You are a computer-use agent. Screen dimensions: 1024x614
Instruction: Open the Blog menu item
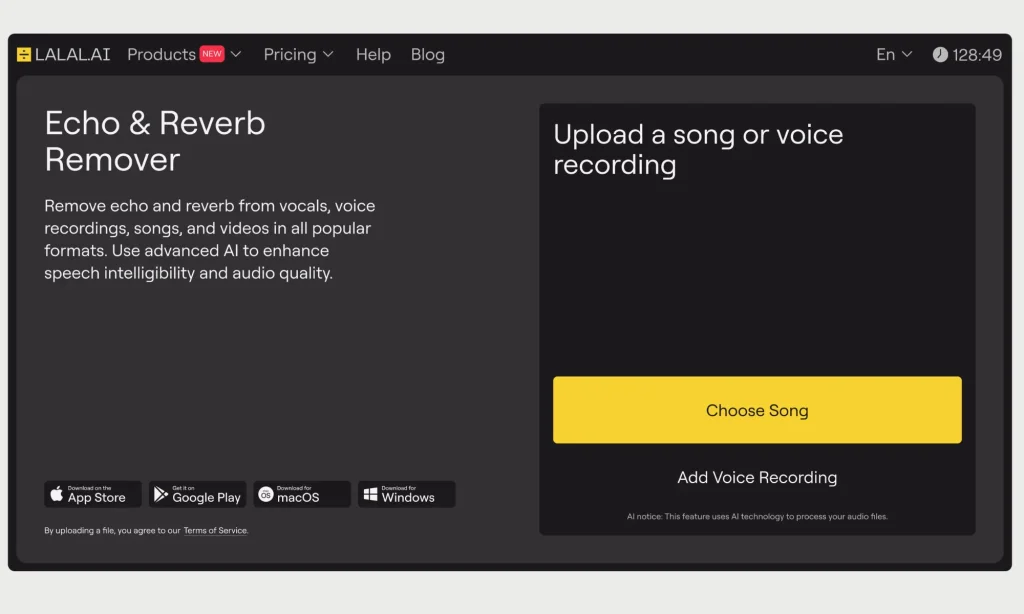coord(428,55)
